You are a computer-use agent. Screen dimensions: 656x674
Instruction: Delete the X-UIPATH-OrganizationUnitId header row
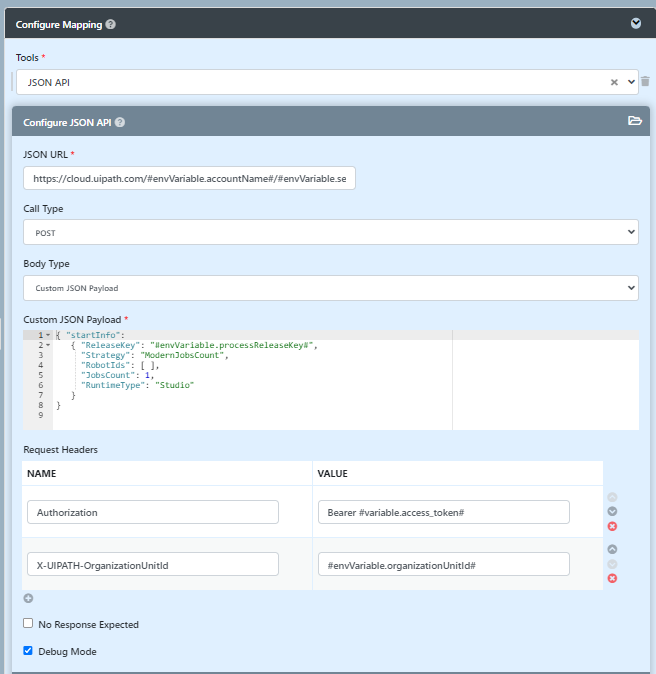[x=612, y=578]
